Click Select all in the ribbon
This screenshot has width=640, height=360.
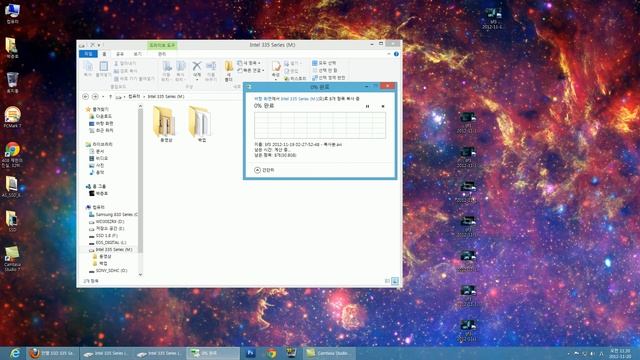click(324, 63)
